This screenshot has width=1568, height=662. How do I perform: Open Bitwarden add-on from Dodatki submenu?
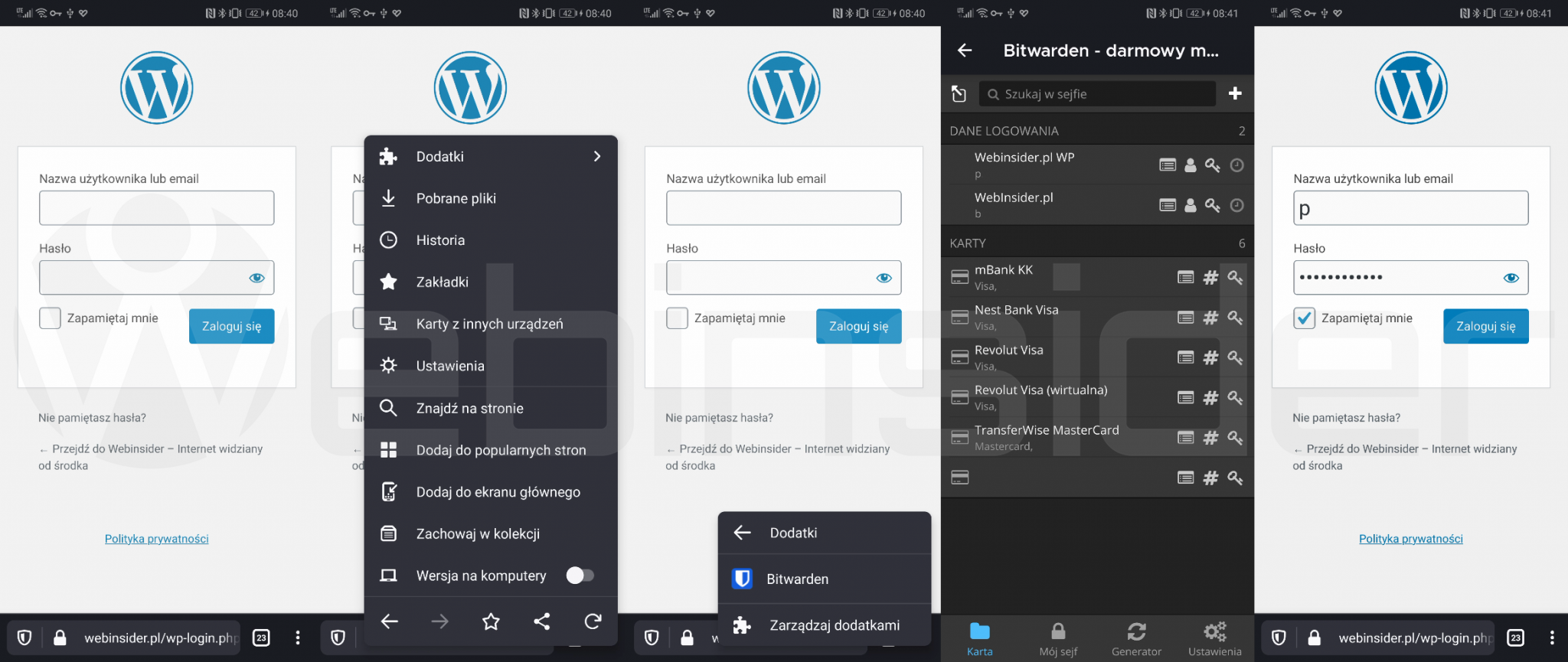click(825, 579)
